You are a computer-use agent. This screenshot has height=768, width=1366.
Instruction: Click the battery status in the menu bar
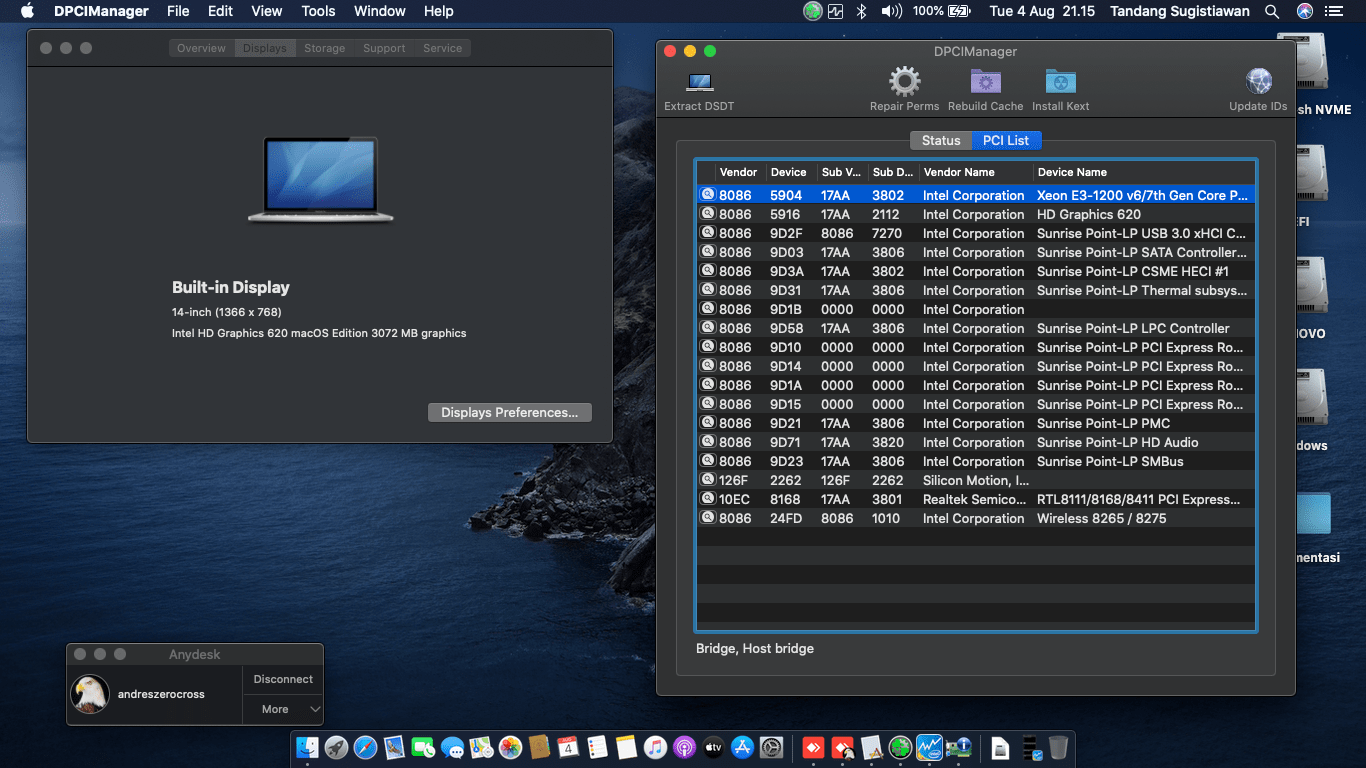click(941, 11)
